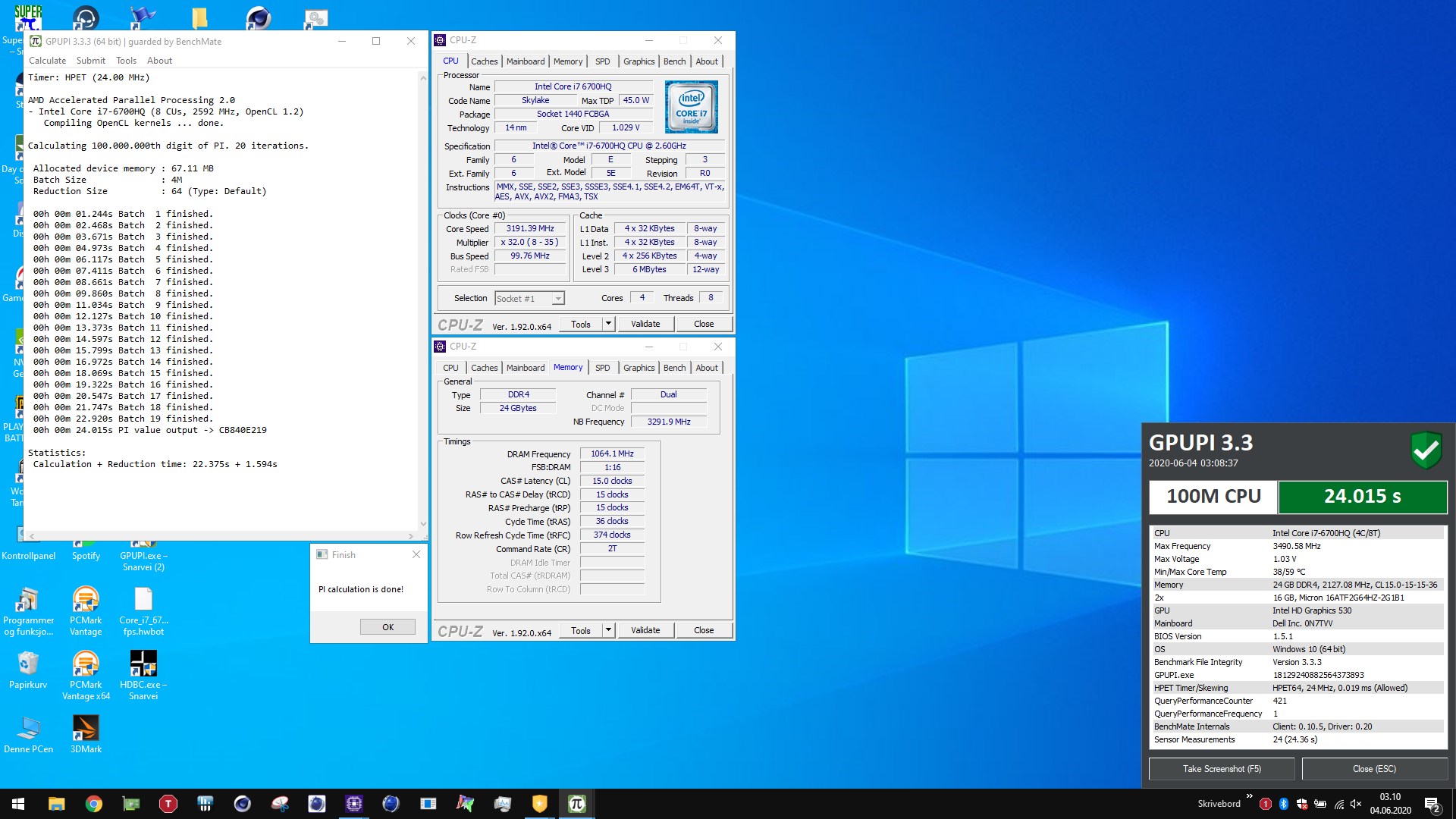Viewport: 1456px width, 819px height.
Task: Switch to CPU-Z via purple chip taskbar icon
Action: point(354,804)
